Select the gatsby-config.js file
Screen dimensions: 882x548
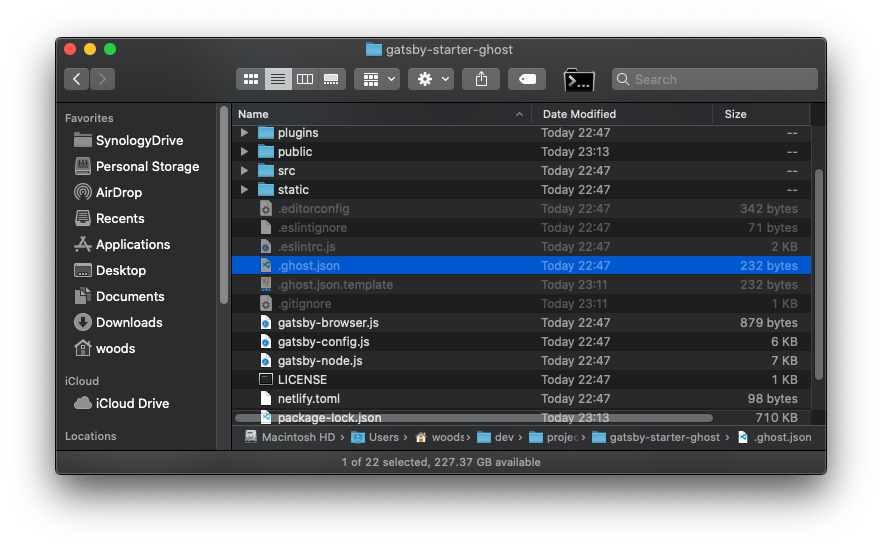pyautogui.click(x=521, y=342)
